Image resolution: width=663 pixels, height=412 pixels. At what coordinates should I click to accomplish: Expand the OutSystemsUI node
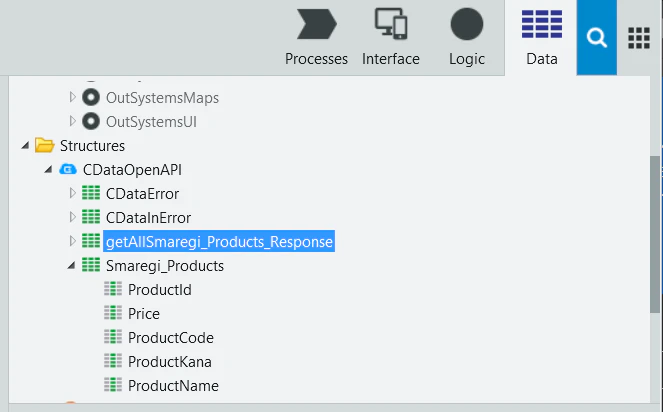72,121
